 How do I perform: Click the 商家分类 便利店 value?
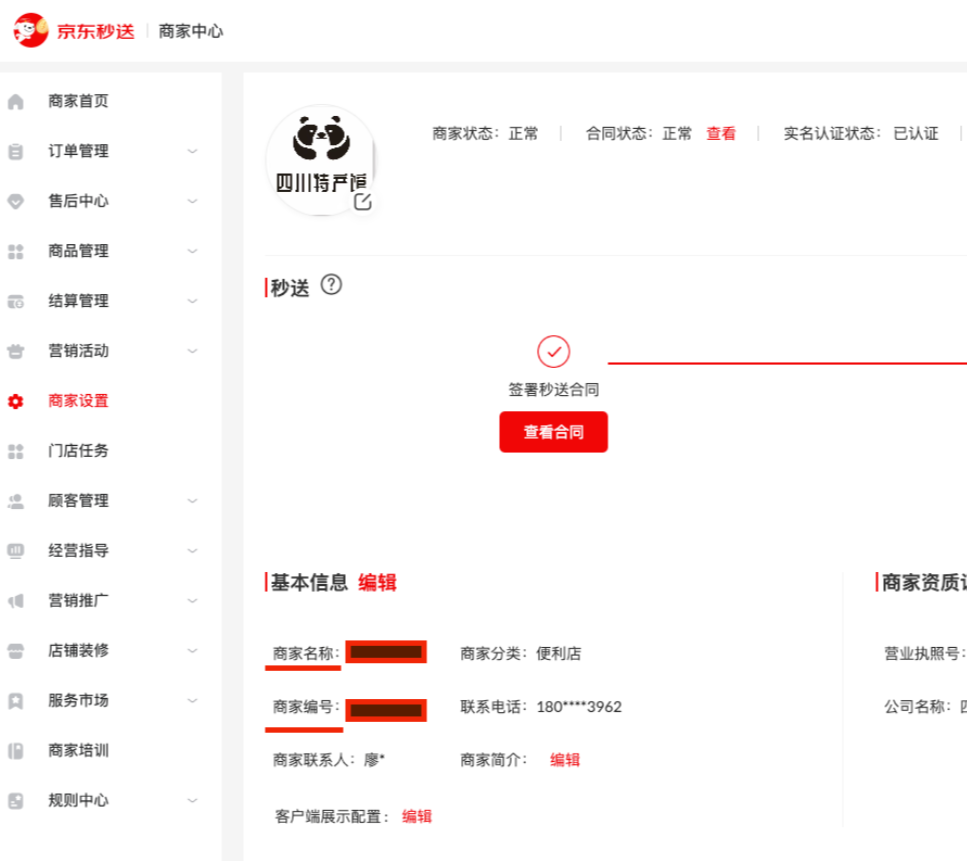pos(558,654)
